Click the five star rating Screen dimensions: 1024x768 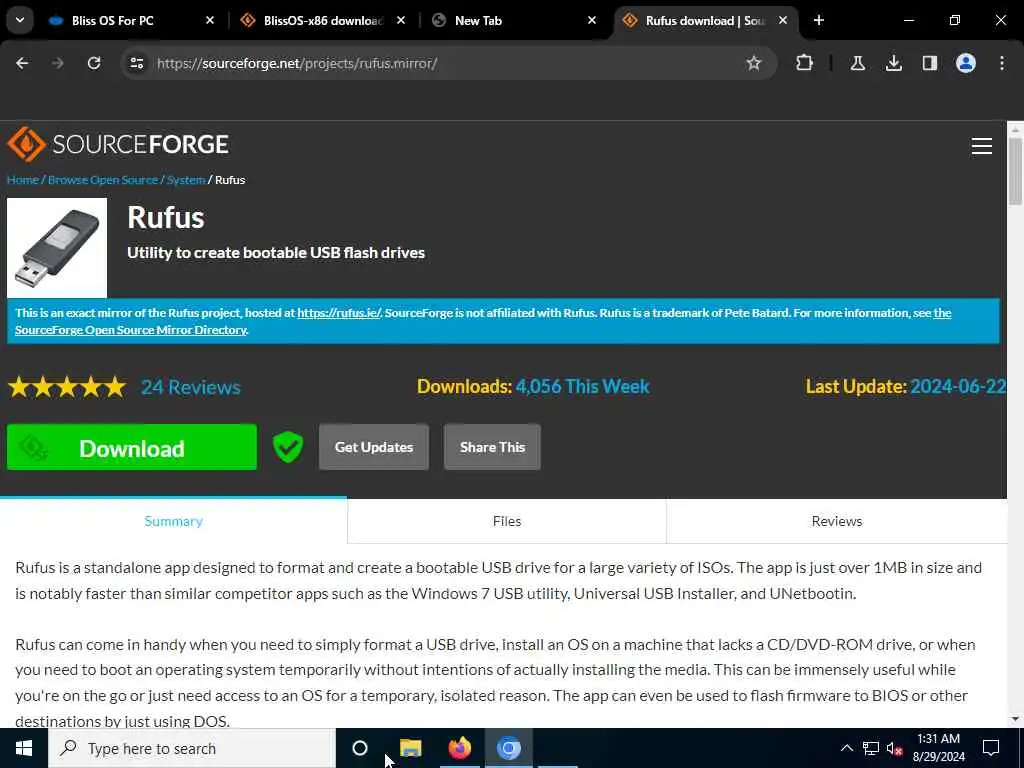pos(67,387)
